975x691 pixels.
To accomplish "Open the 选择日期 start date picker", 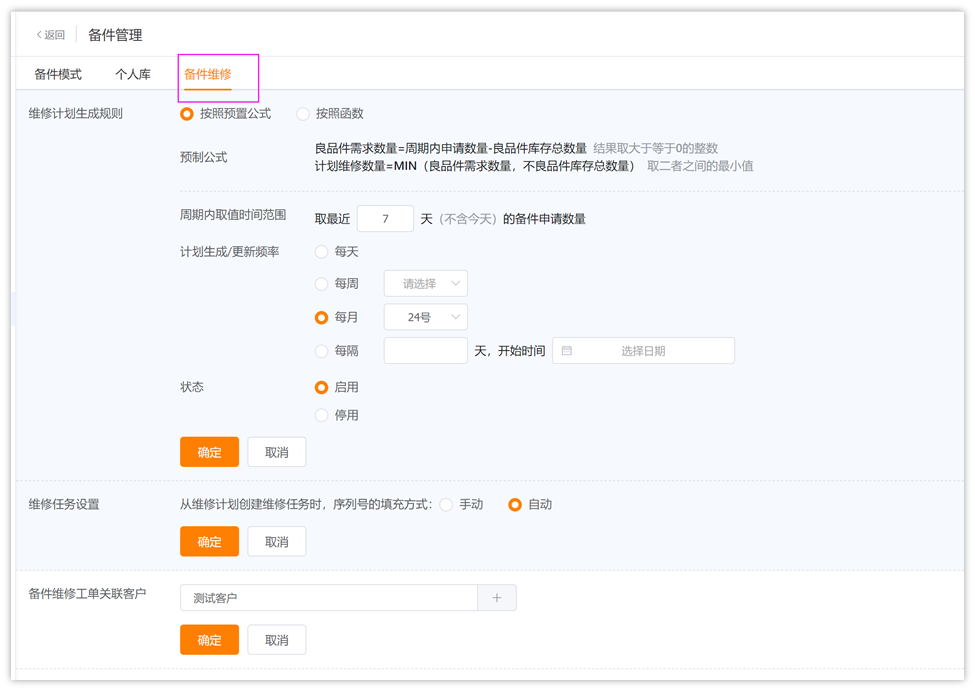I will 644,351.
